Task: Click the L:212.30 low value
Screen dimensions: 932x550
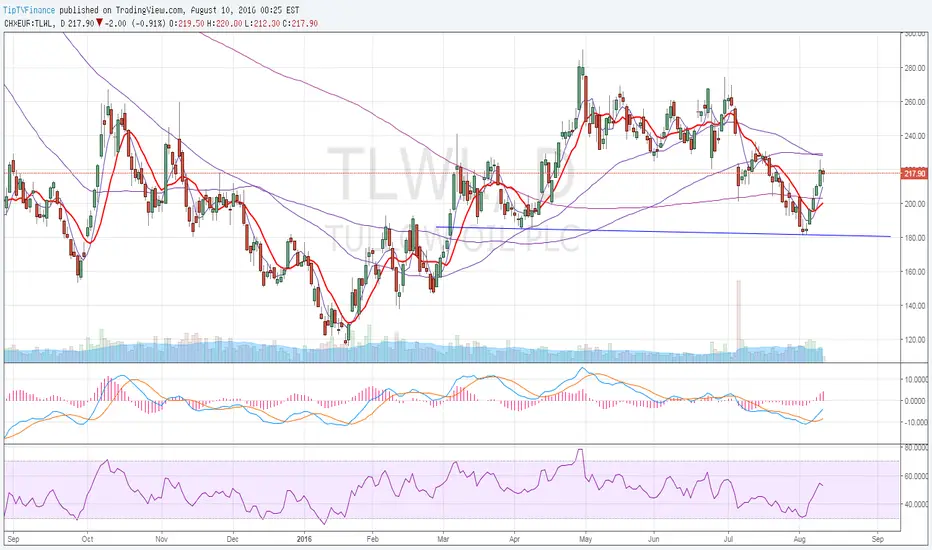Action: pos(262,23)
